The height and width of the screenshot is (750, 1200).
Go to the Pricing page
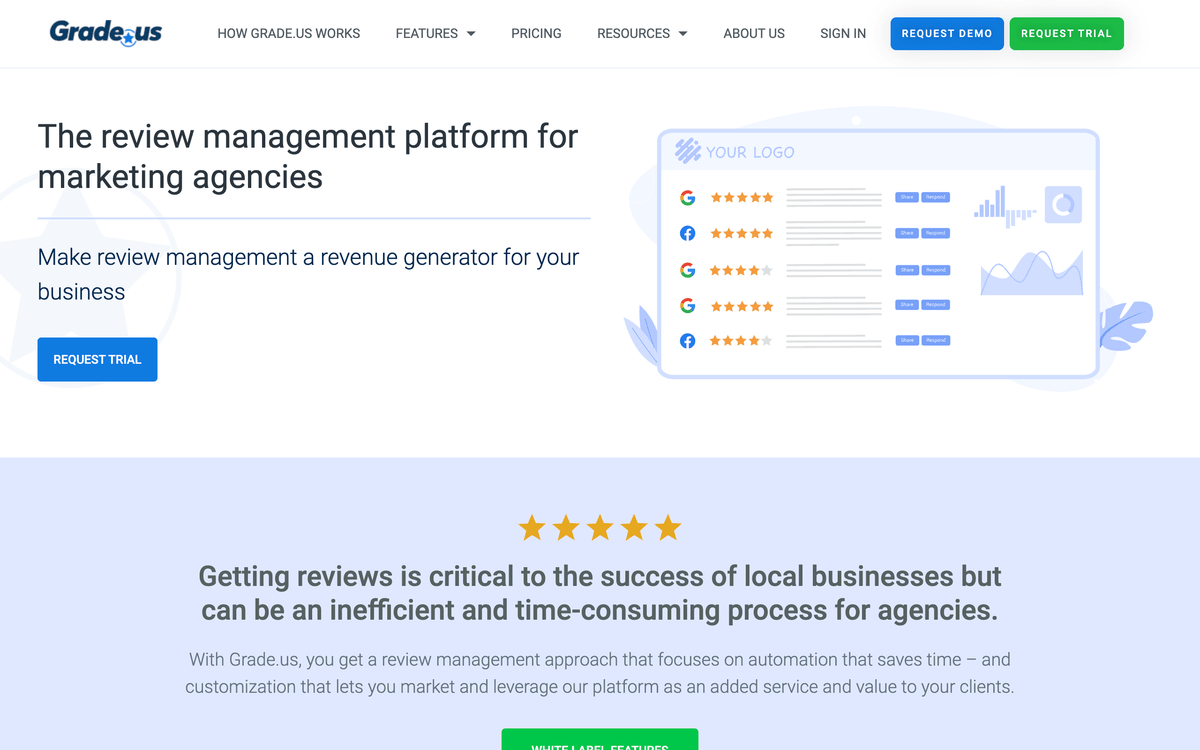[x=536, y=33]
